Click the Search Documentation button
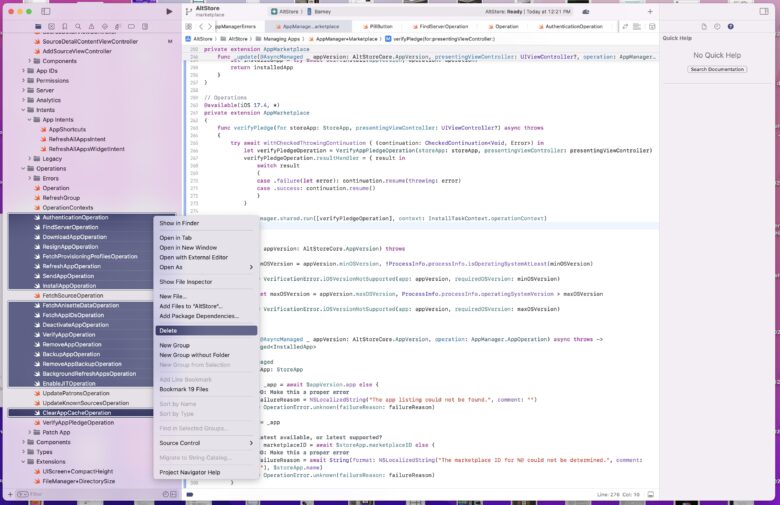 pyautogui.click(x=717, y=69)
